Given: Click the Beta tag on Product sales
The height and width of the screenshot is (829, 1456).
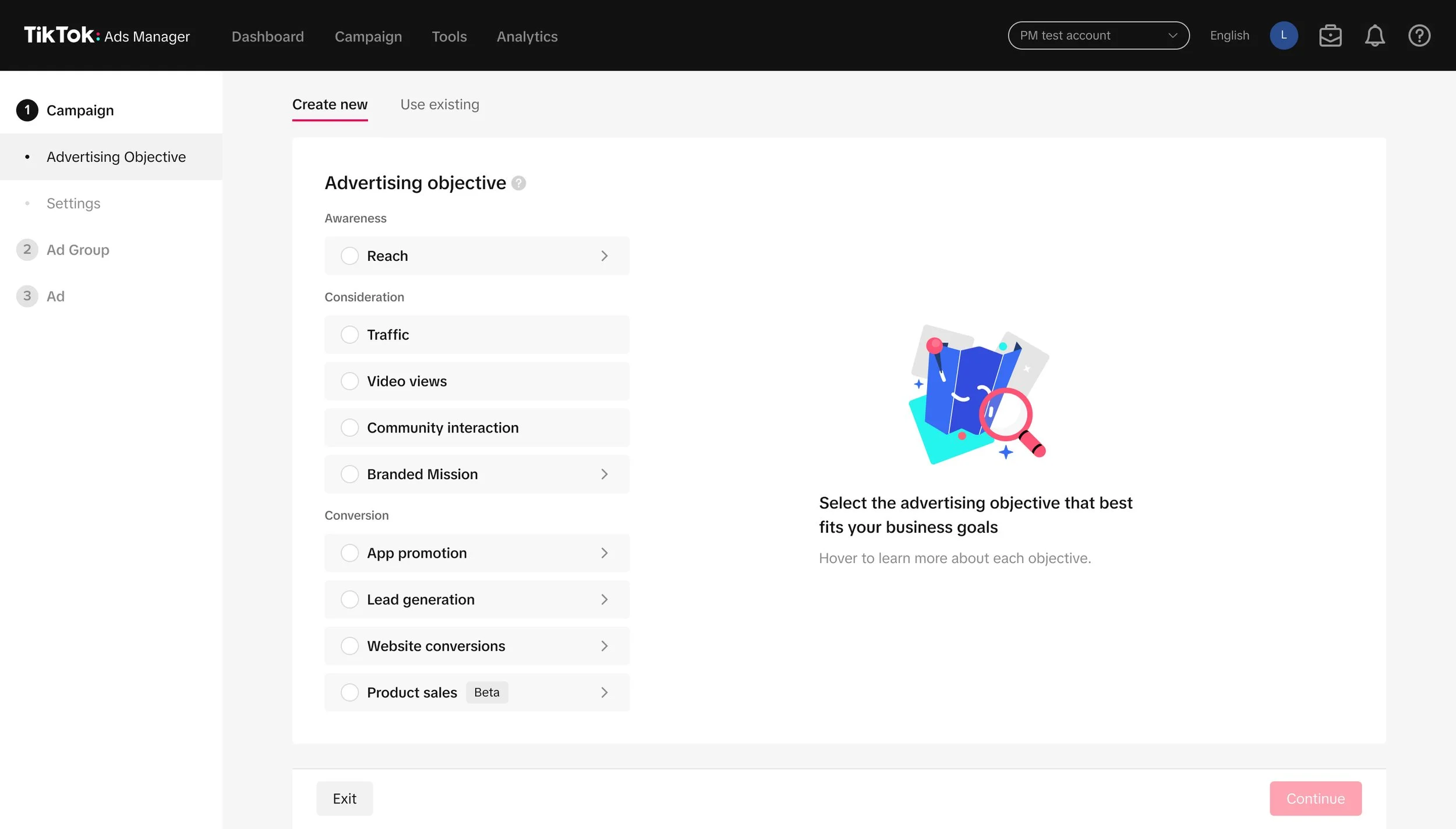Looking at the screenshot, I should click(x=486, y=692).
